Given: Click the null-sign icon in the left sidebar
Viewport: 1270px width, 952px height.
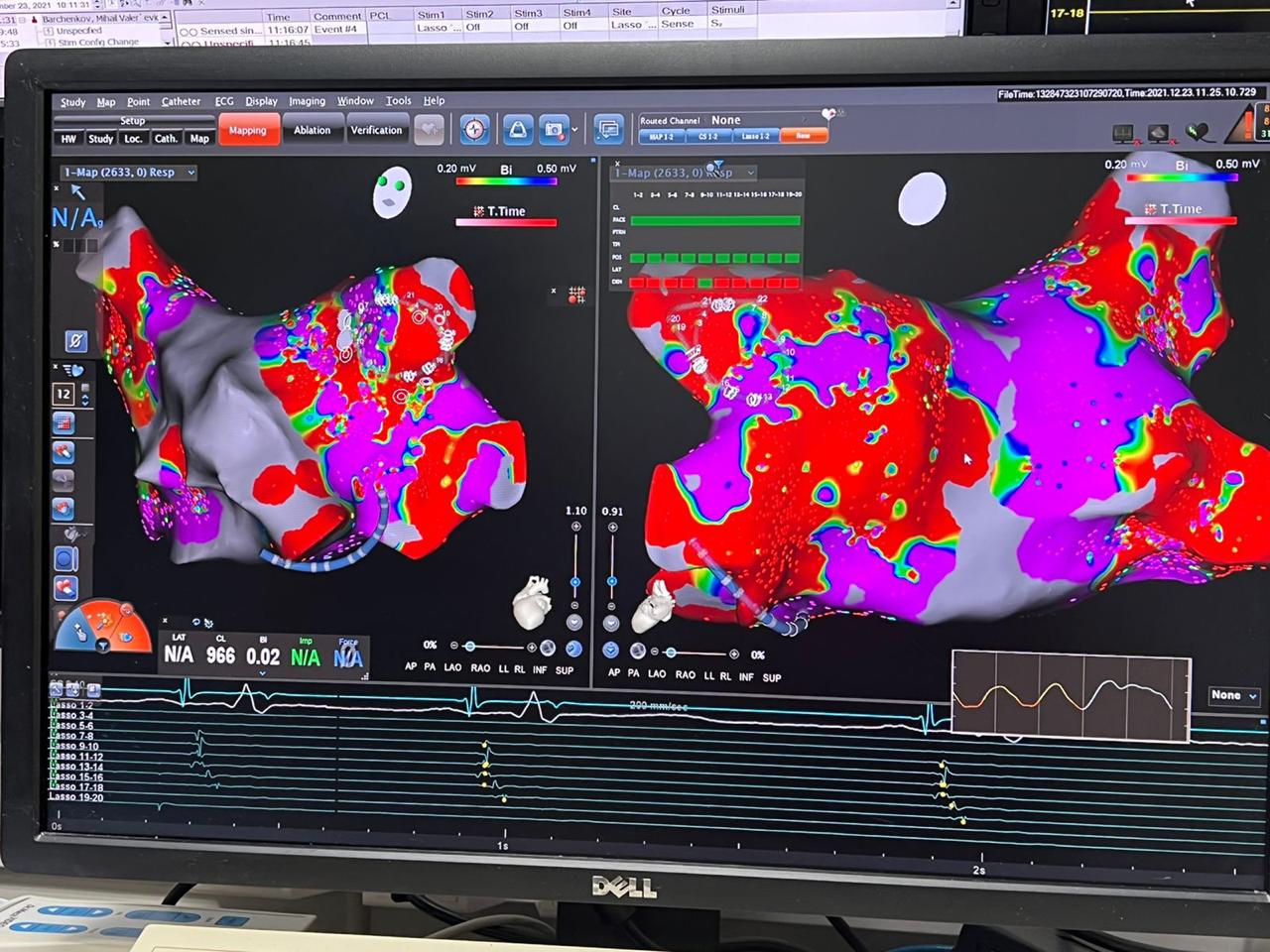Looking at the screenshot, I should point(75,342).
